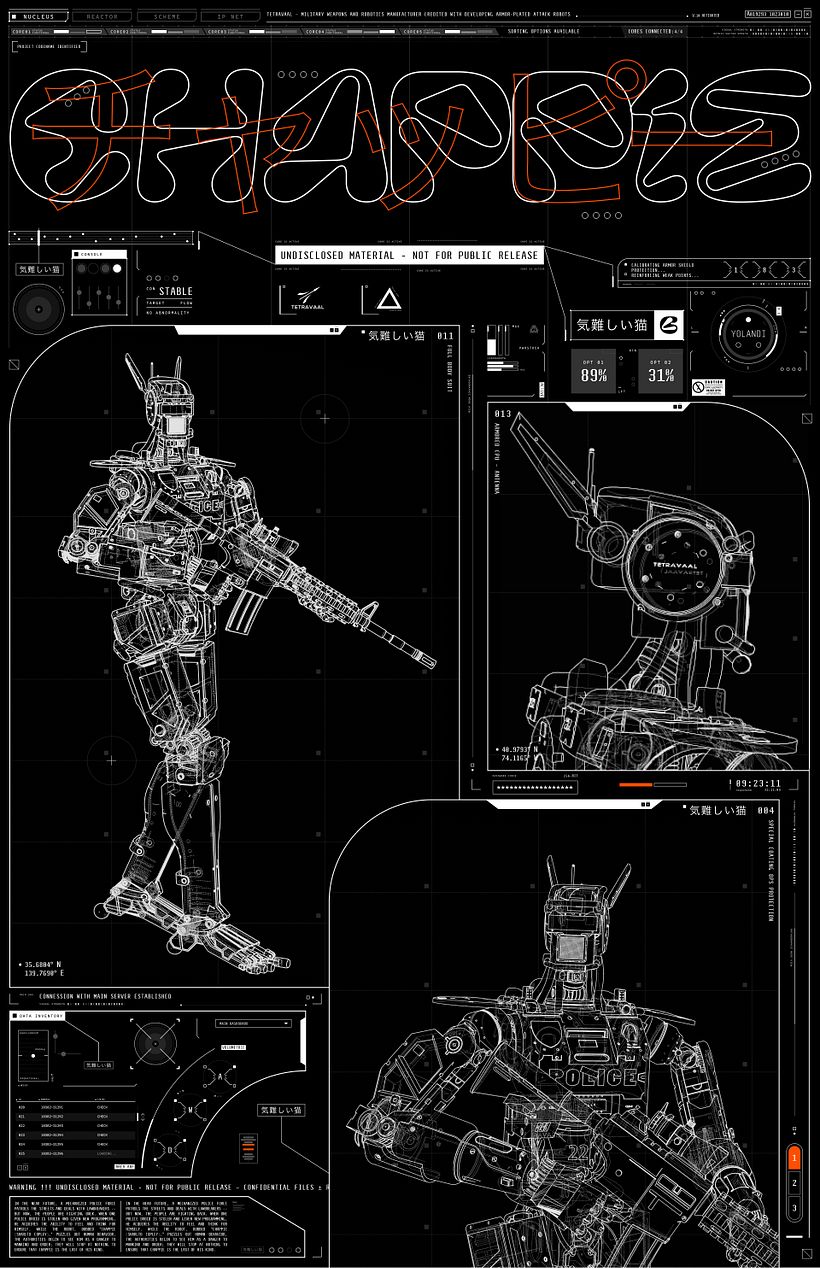The height and width of the screenshot is (1268, 820).
Task: Select the W node on the arc
Action: pos(188,1110)
